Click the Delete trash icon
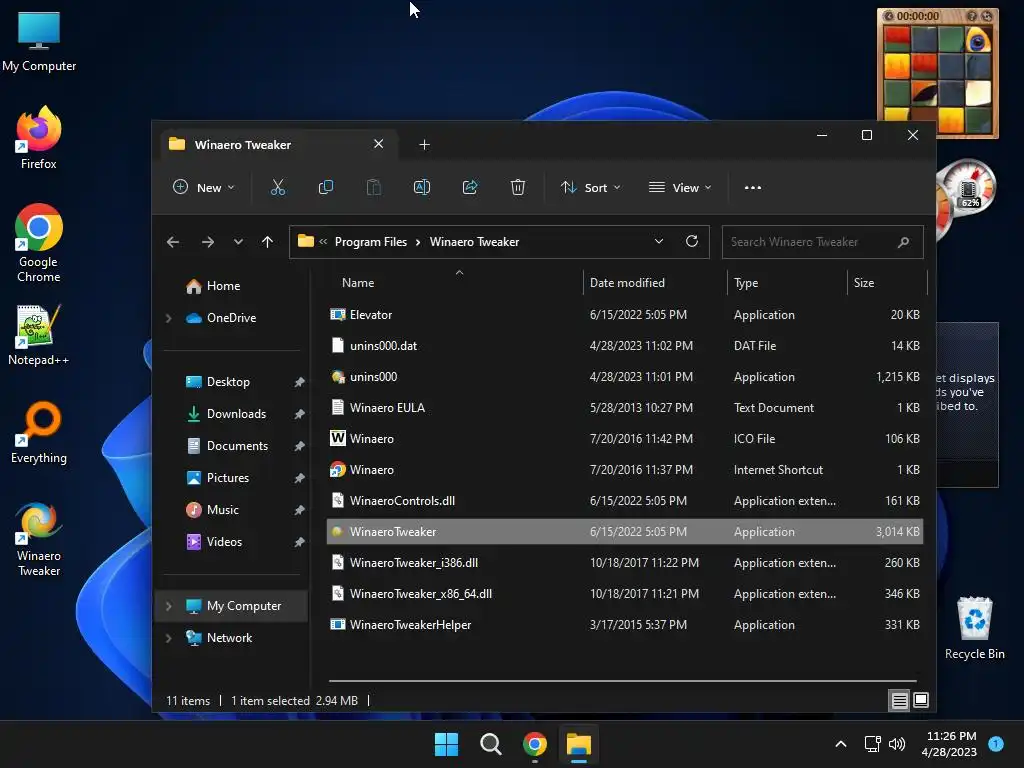Viewport: 1024px width, 768px height. 518,187
